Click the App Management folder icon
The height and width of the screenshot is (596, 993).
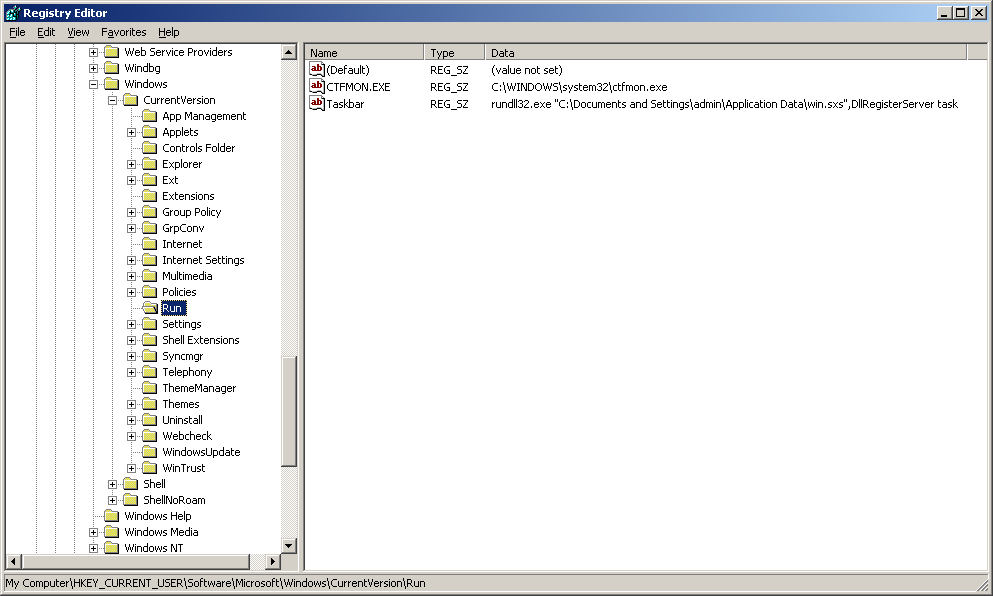150,116
